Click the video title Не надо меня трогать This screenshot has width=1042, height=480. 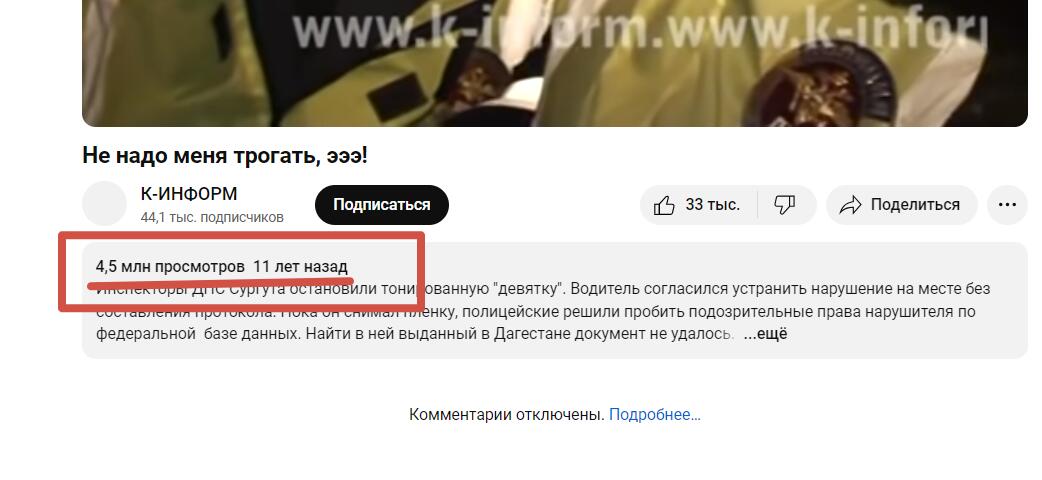(225, 157)
